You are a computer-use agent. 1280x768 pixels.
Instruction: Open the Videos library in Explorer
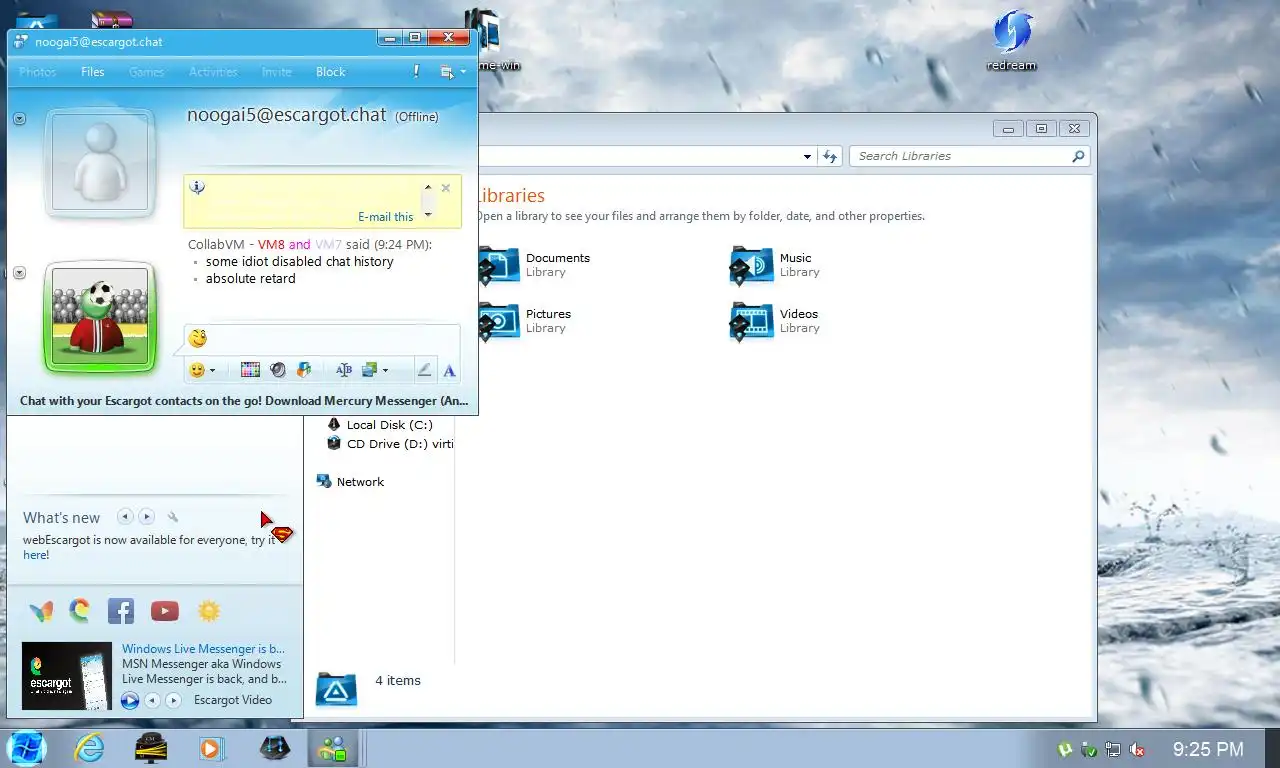(775, 321)
